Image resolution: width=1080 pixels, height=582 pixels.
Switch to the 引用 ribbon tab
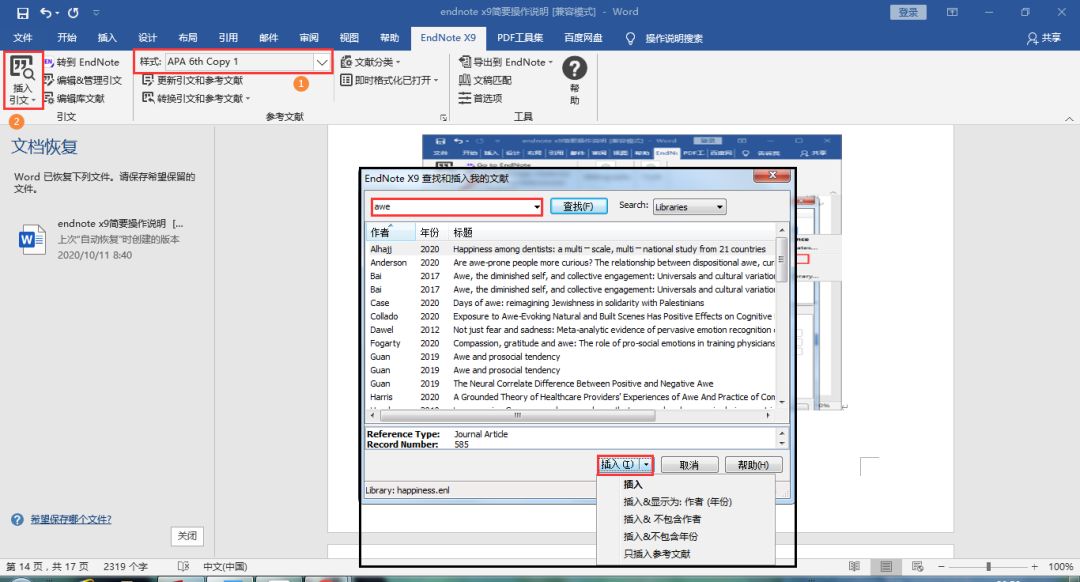228,38
